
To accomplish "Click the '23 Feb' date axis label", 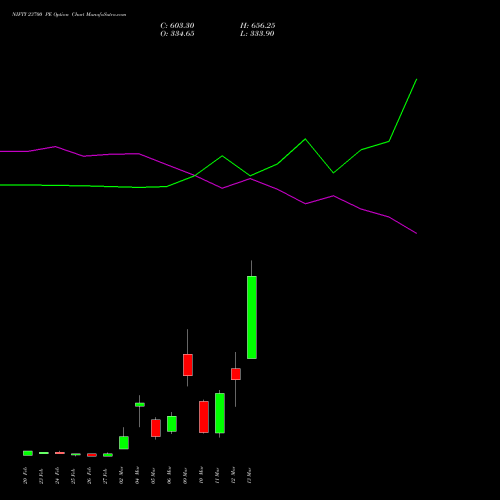I will coord(42,475).
